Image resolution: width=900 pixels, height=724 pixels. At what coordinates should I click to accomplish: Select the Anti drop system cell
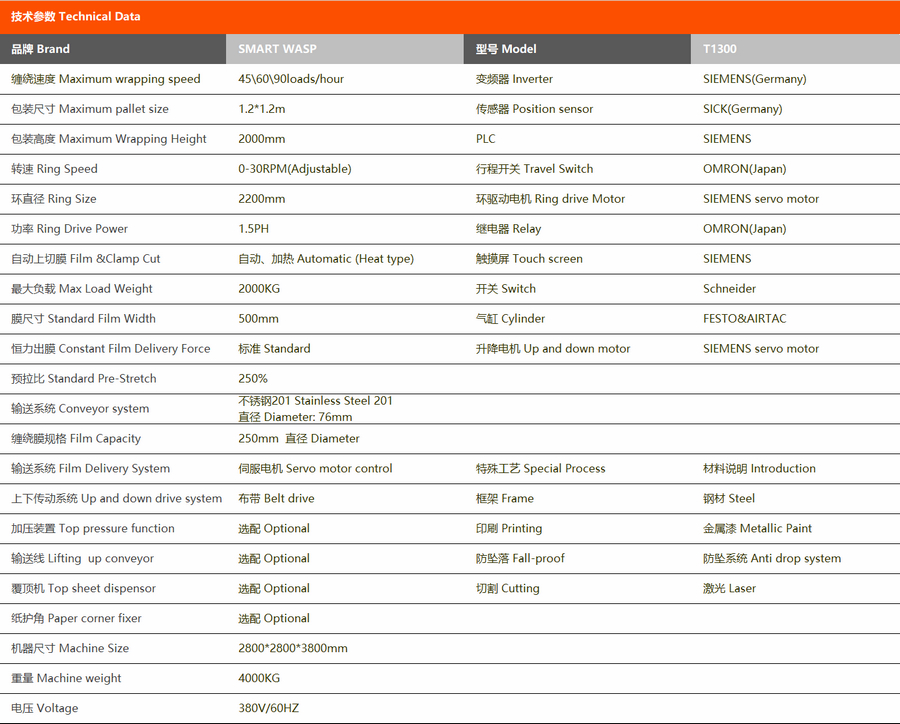point(771,559)
